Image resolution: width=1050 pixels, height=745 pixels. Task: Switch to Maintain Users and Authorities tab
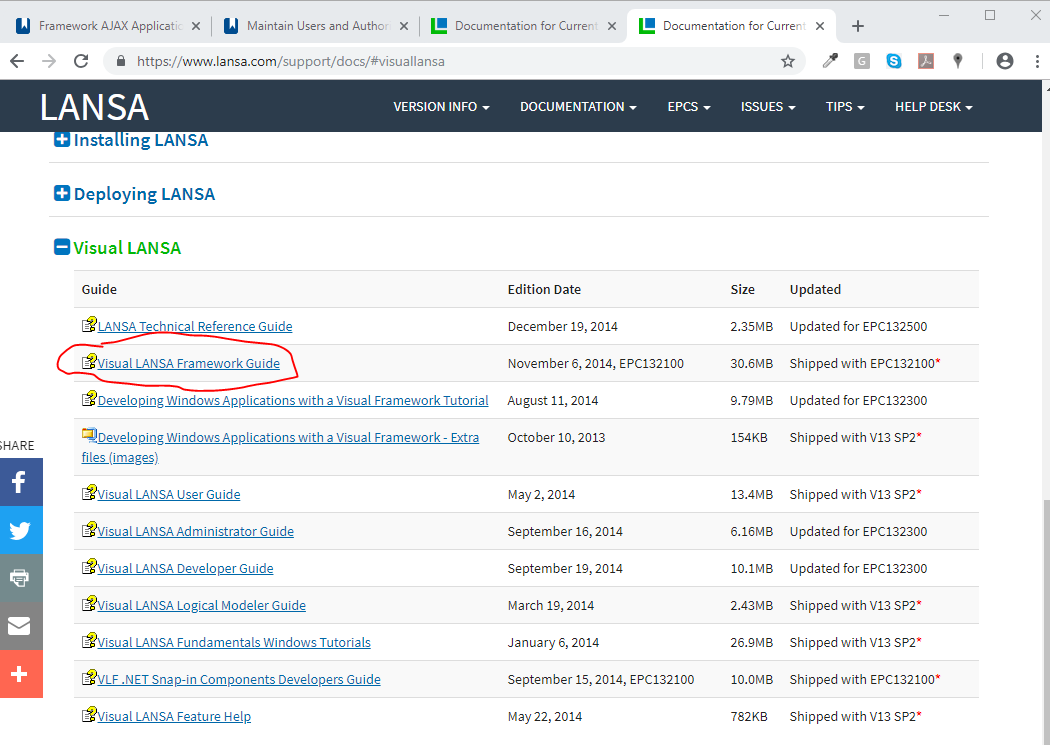tap(316, 26)
